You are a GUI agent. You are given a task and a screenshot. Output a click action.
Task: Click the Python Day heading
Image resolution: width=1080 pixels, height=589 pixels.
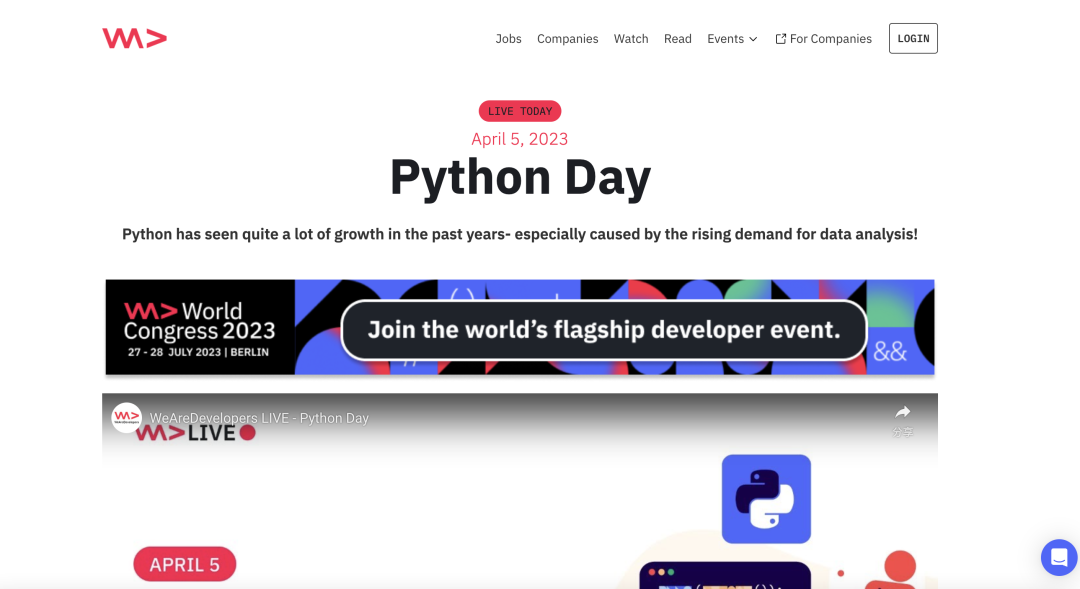tap(520, 178)
